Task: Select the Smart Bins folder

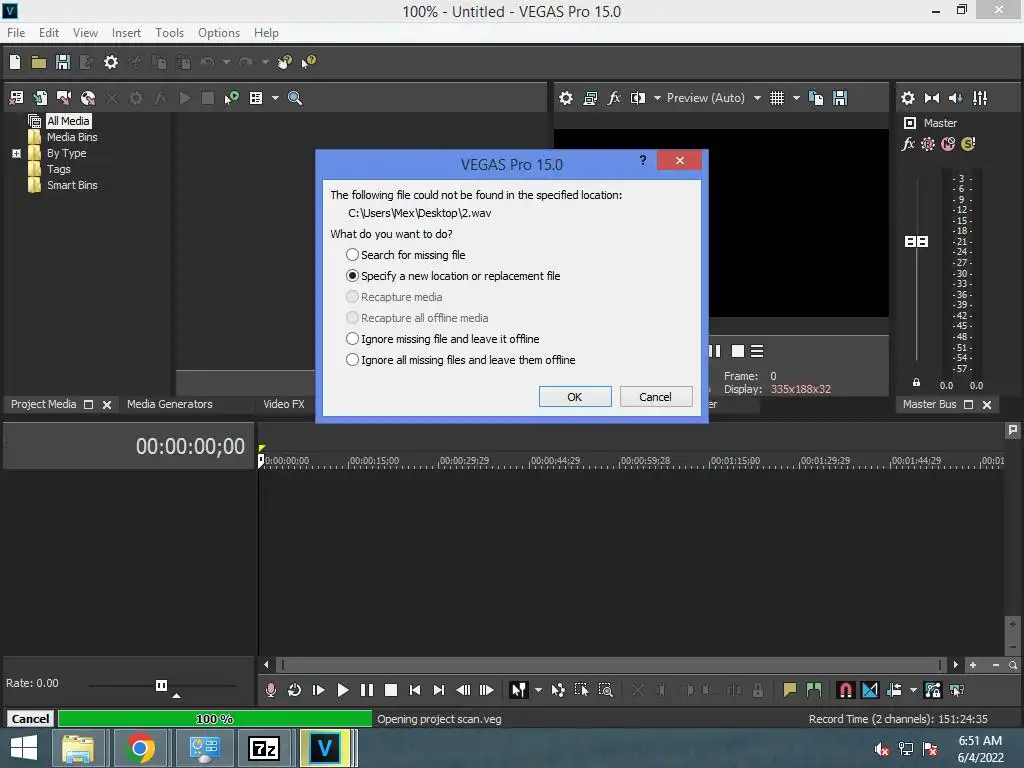Action: [x=72, y=185]
